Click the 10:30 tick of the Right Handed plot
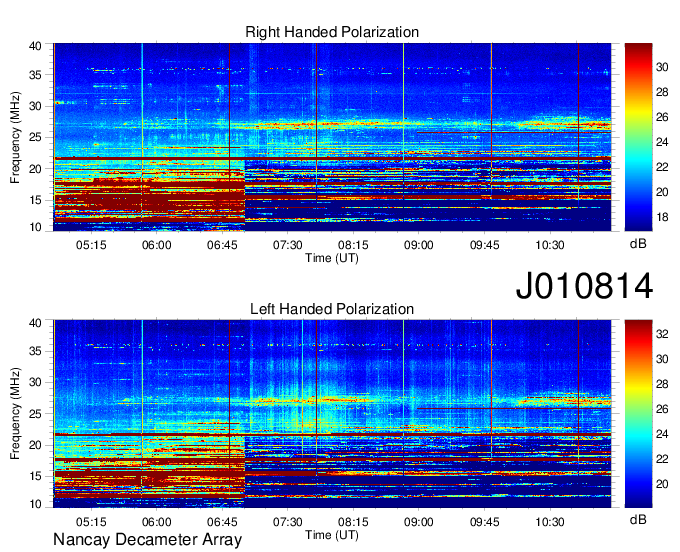 (550, 245)
